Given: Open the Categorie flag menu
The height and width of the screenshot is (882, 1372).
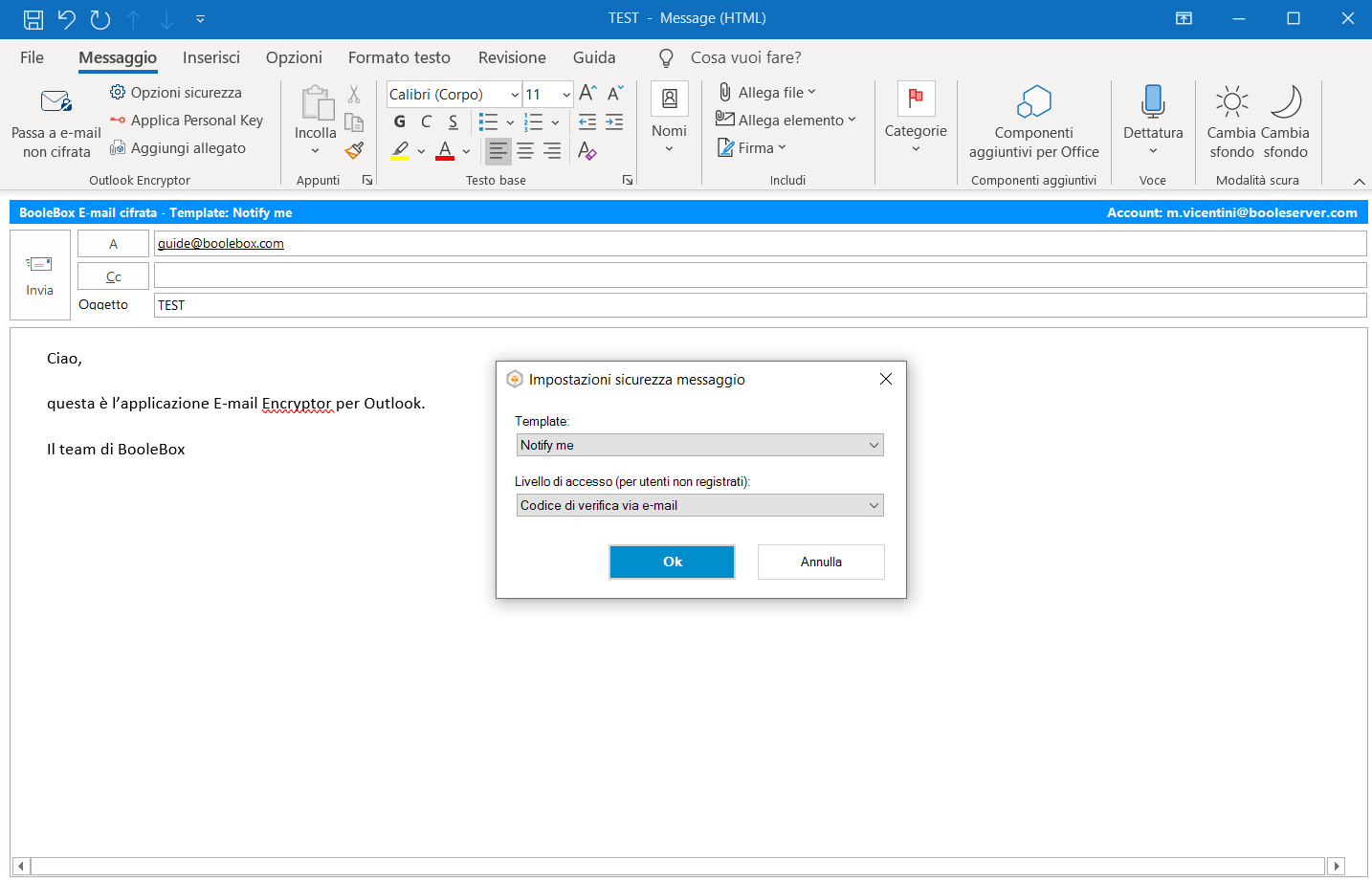Looking at the screenshot, I should pyautogui.click(x=916, y=119).
